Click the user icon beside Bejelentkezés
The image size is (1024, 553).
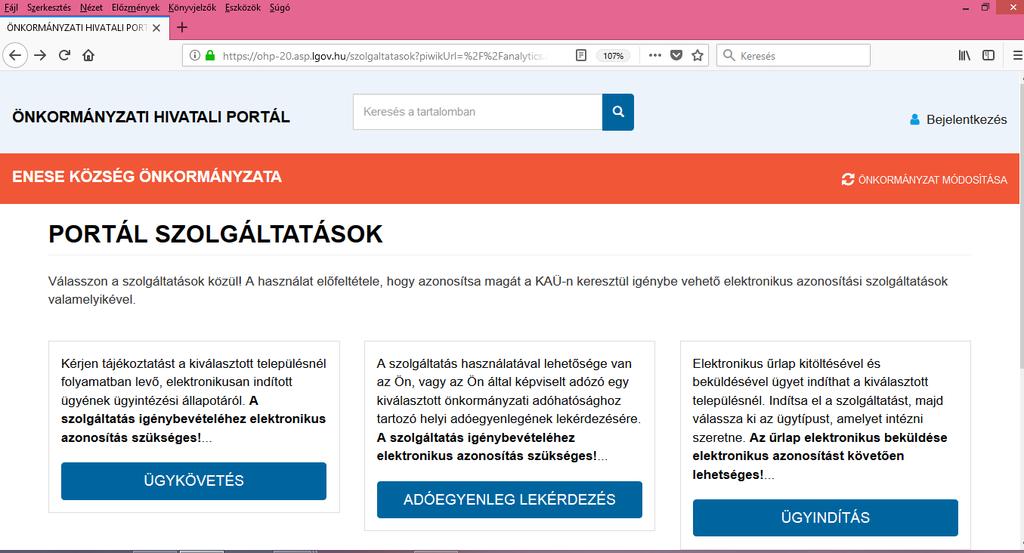point(914,119)
